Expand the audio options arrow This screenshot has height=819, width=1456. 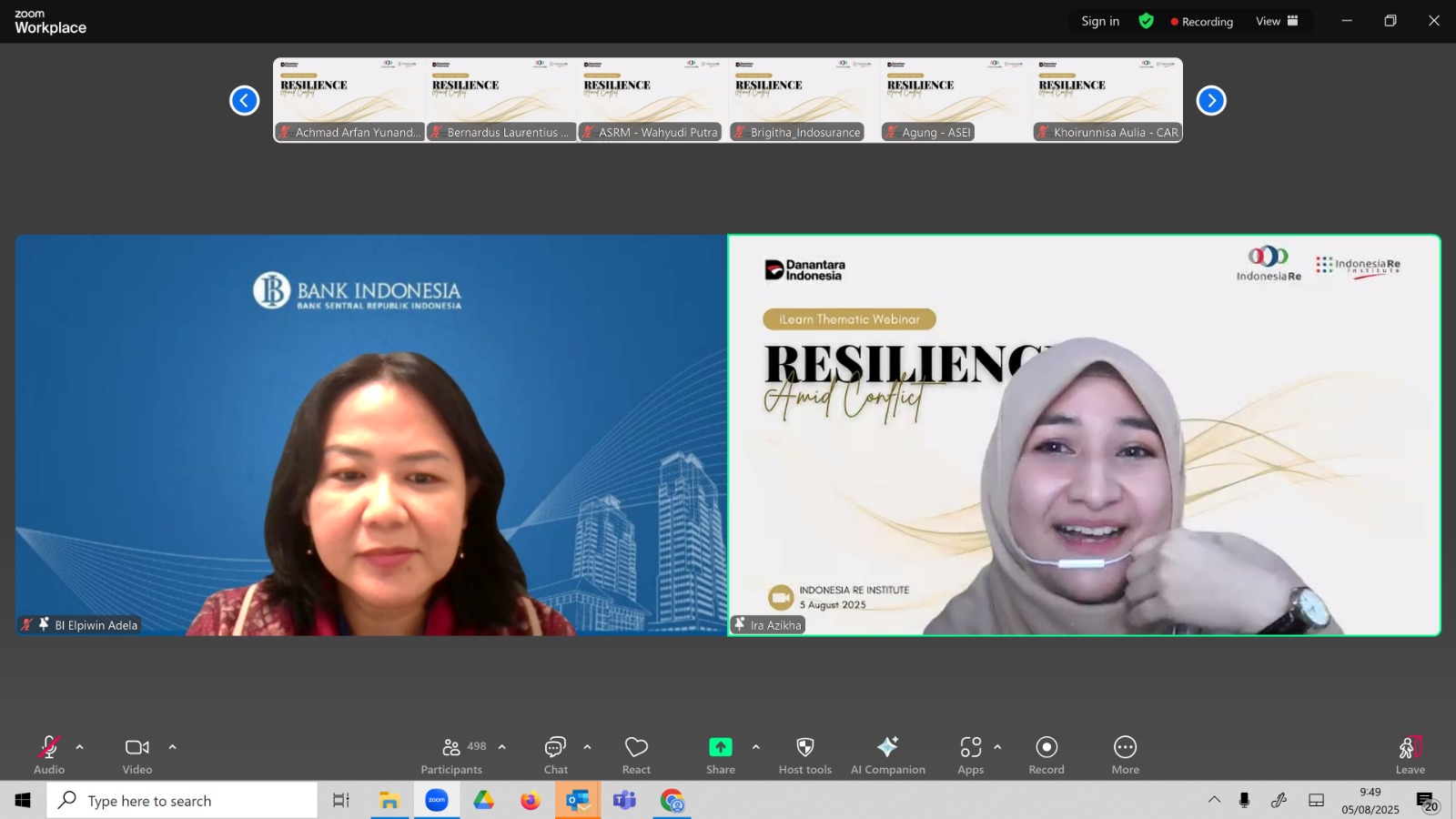click(80, 747)
